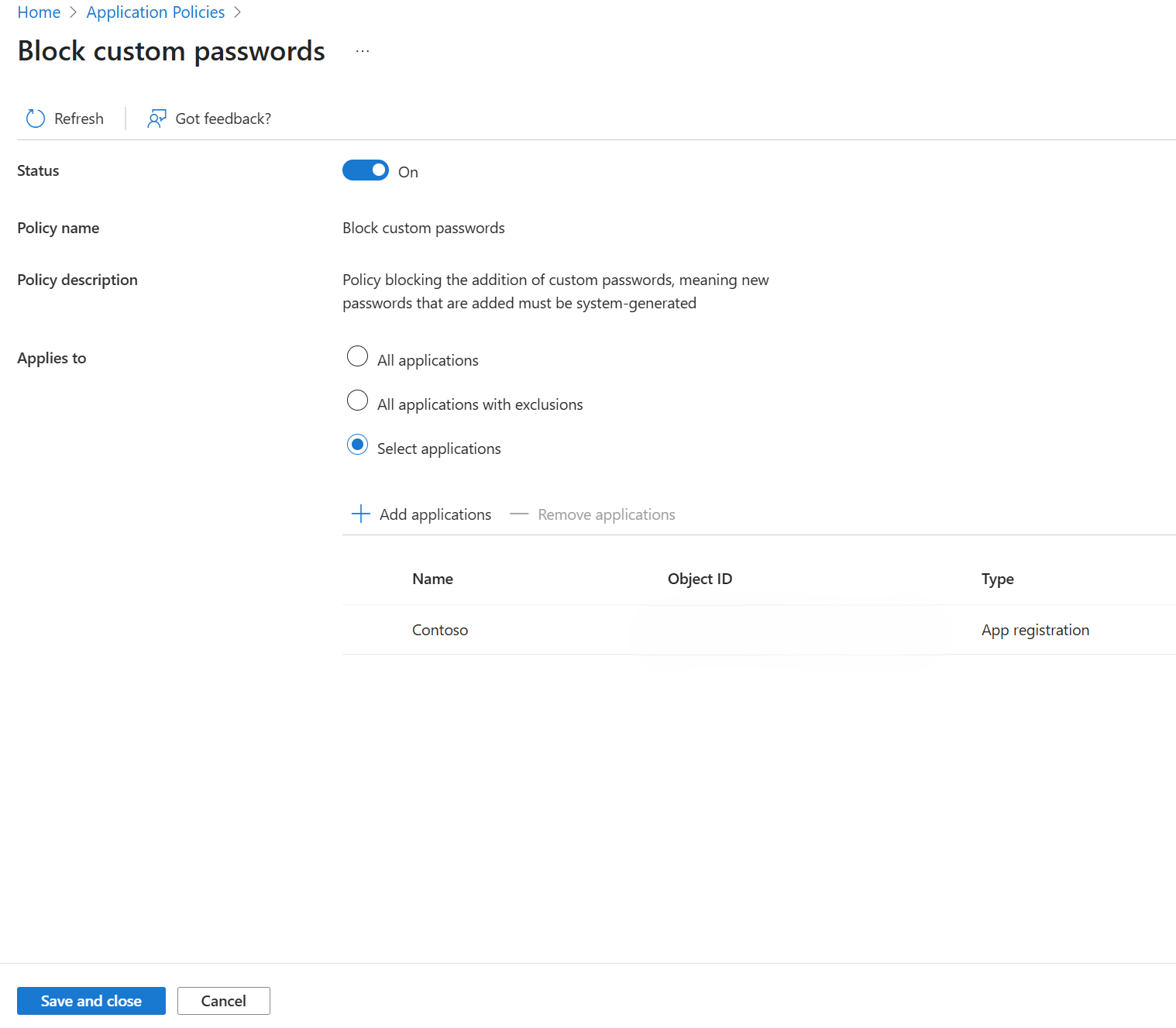Screen dimensions: 1176x1028
Task: Click the Home breadcrumb arrow separator
Action: pyautogui.click(x=72, y=12)
